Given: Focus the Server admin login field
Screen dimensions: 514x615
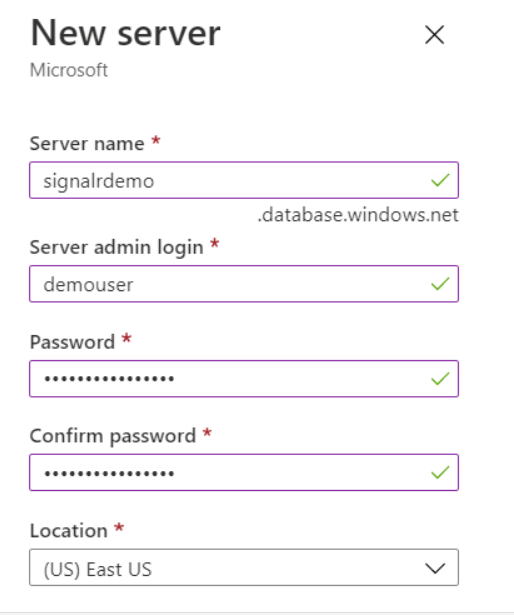Looking at the screenshot, I should click(x=244, y=284).
